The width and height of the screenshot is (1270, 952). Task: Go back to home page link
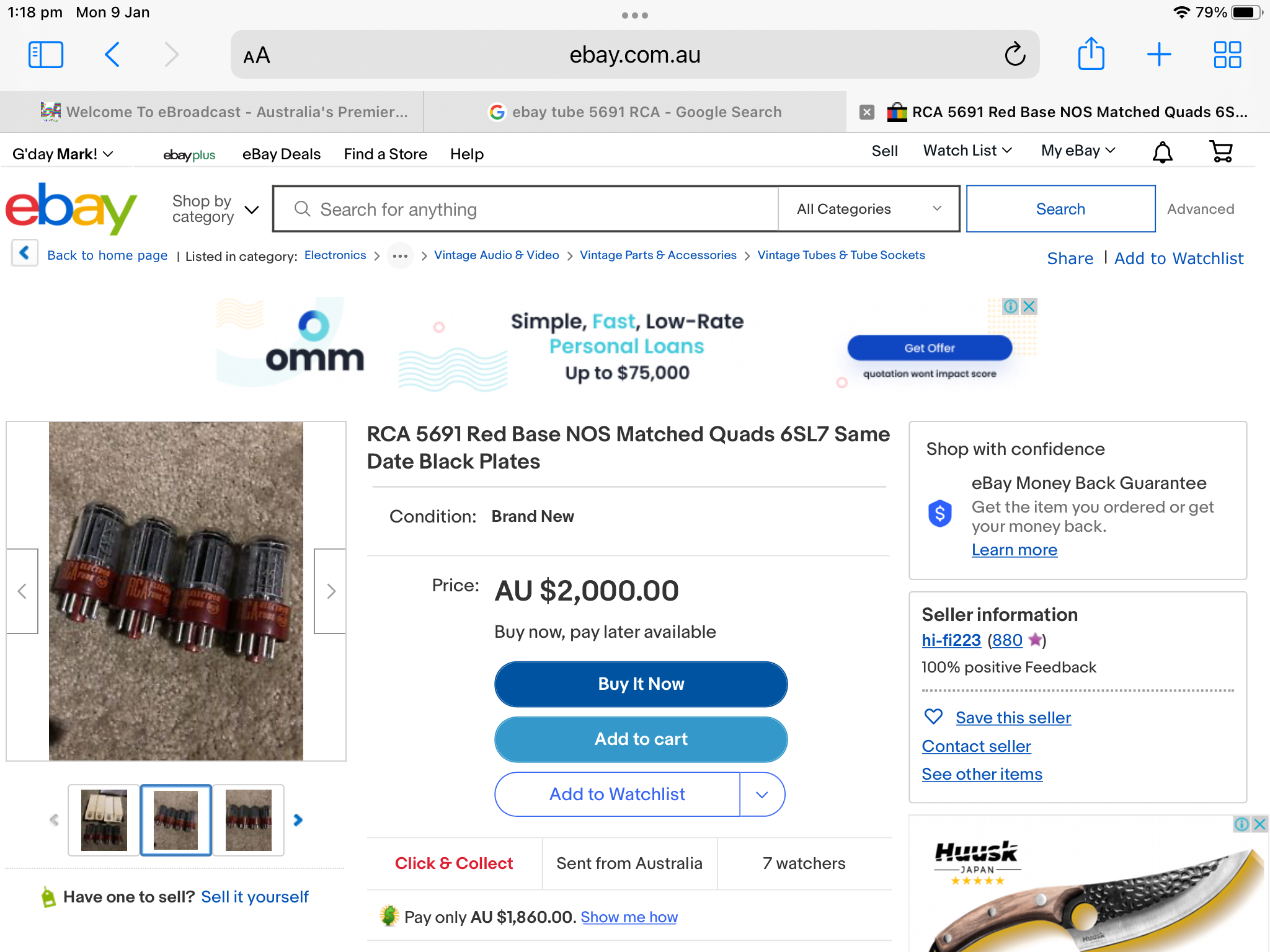pyautogui.click(x=107, y=255)
